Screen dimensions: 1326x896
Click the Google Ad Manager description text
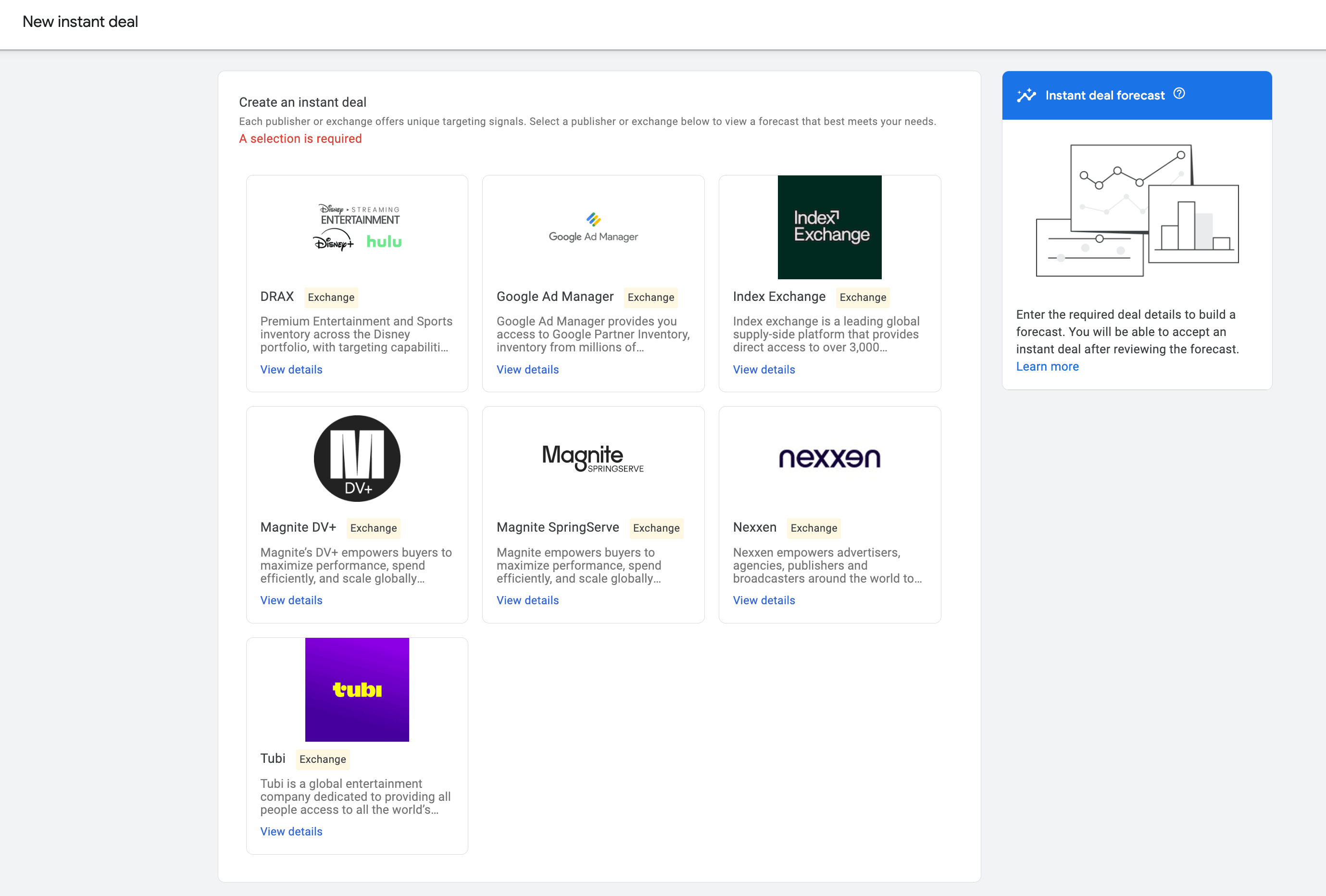tap(593, 334)
